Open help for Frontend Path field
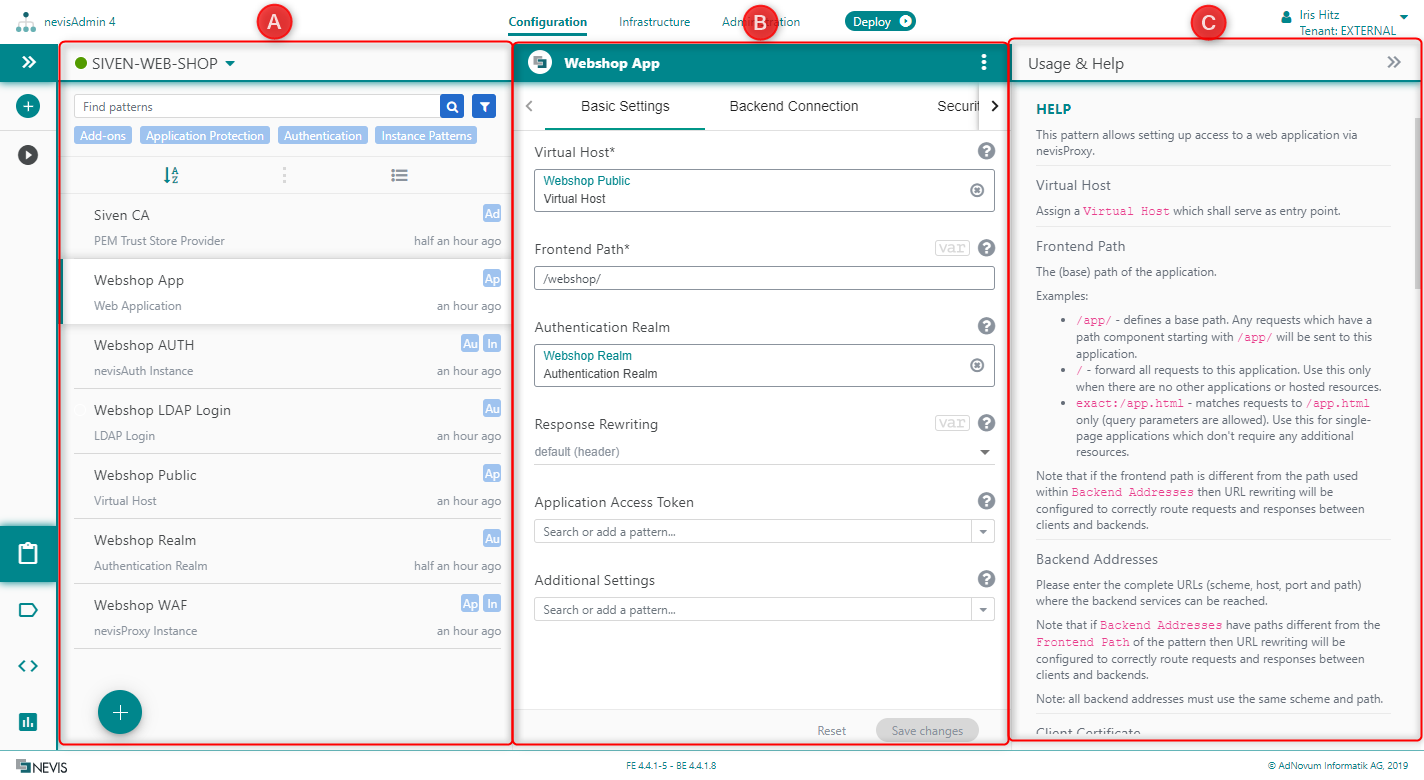 point(986,248)
